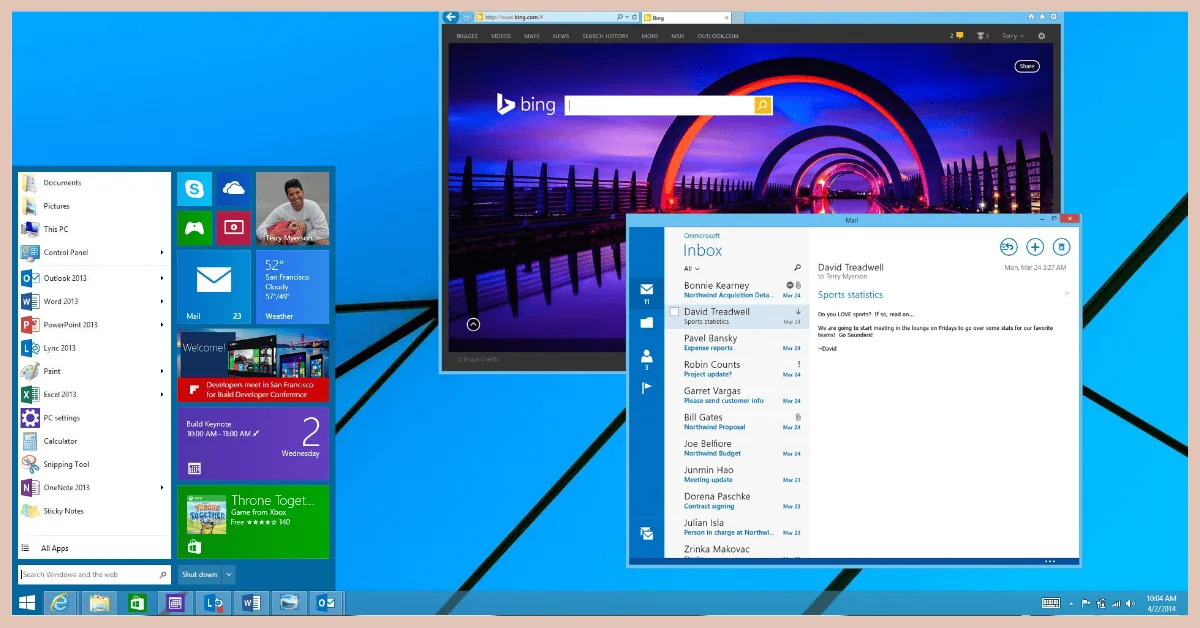The width and height of the screenshot is (1200, 628).
Task: Click the Bing search magnifier button
Action: (762, 105)
